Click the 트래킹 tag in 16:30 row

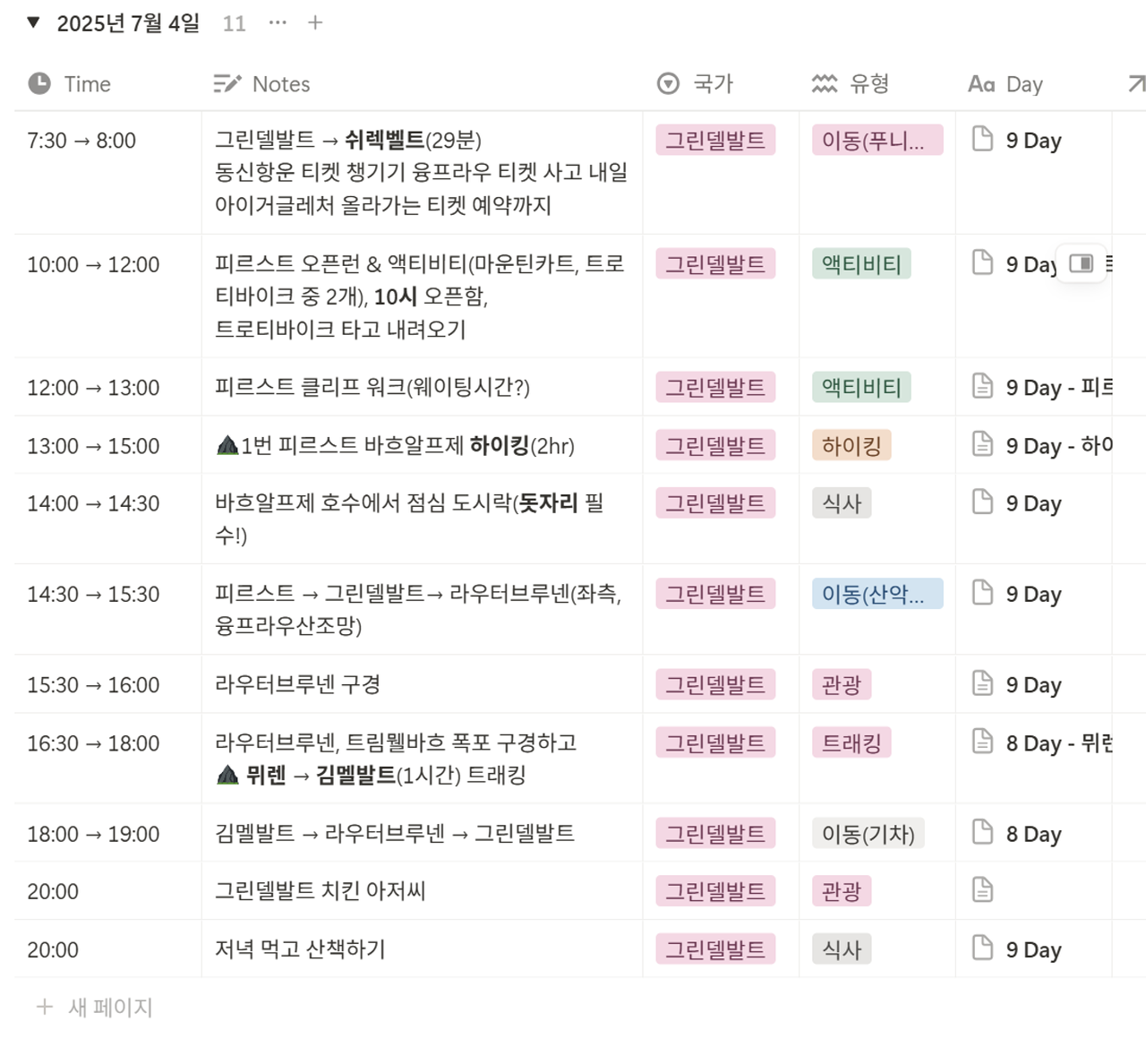tap(851, 742)
